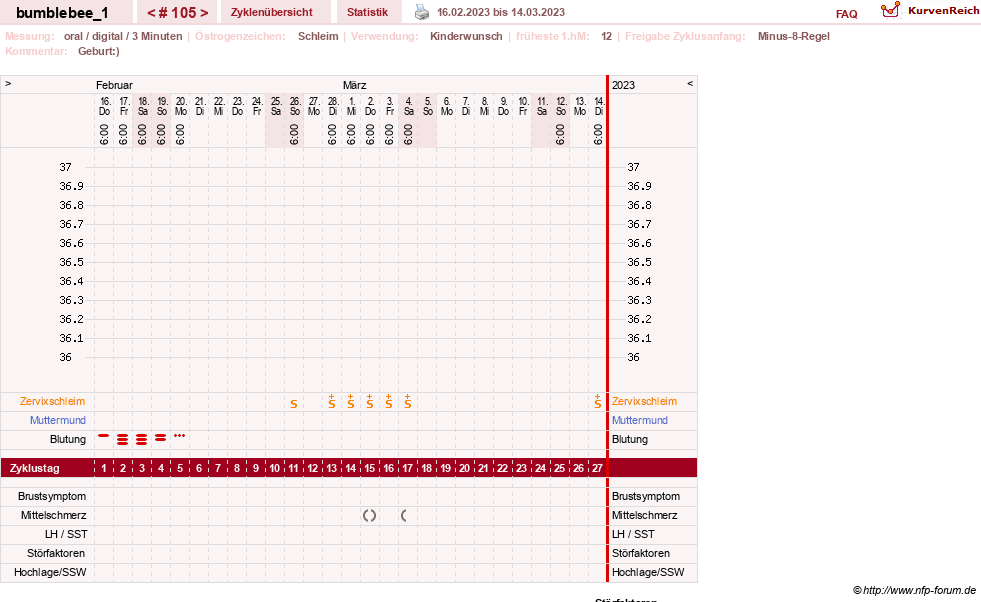Viewport: 981px width, 602px height.
Task: Select the Mittelschmerz double bracket on day 15
Action: (370, 516)
